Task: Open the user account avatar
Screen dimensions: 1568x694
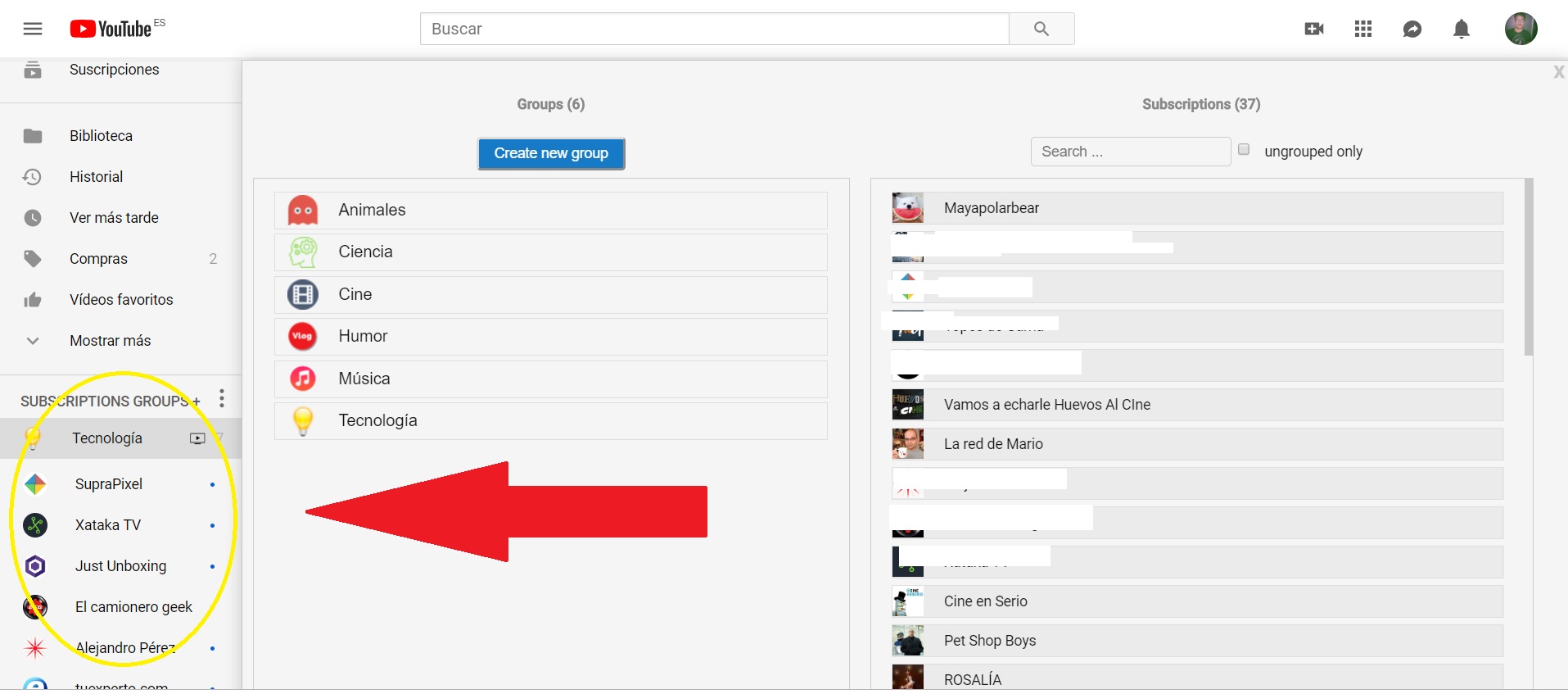Action: tap(1520, 29)
